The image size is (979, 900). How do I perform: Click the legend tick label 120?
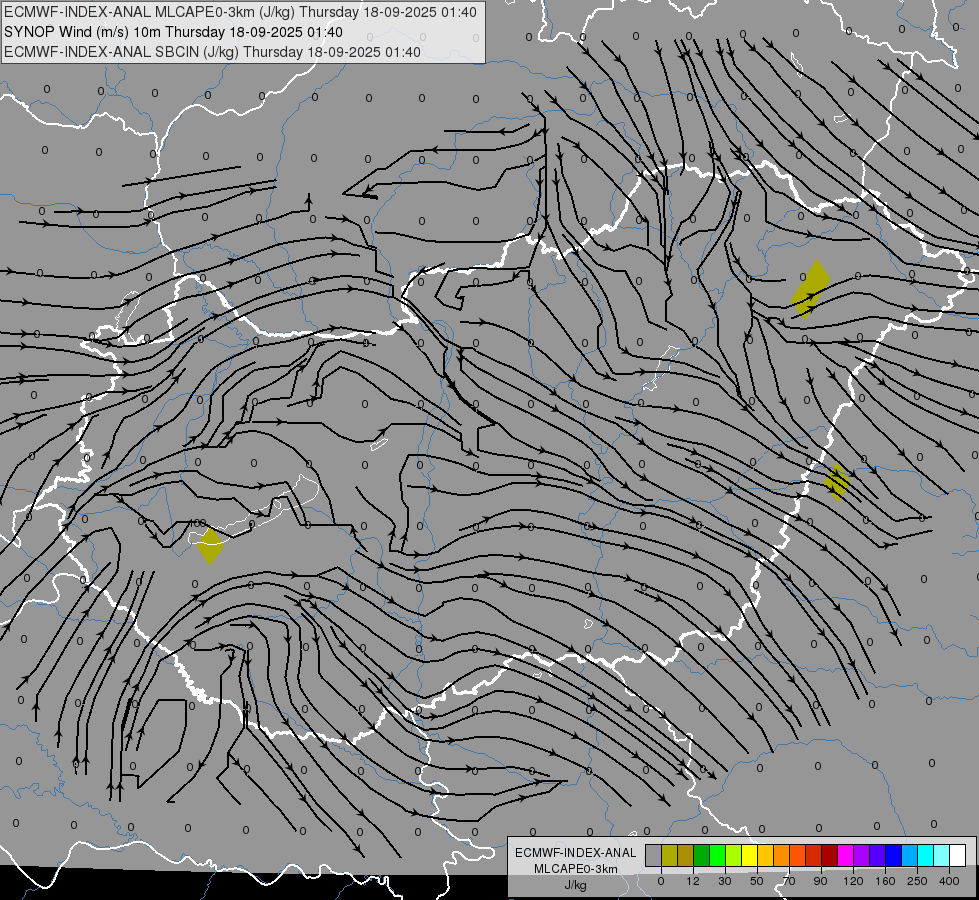[853, 881]
